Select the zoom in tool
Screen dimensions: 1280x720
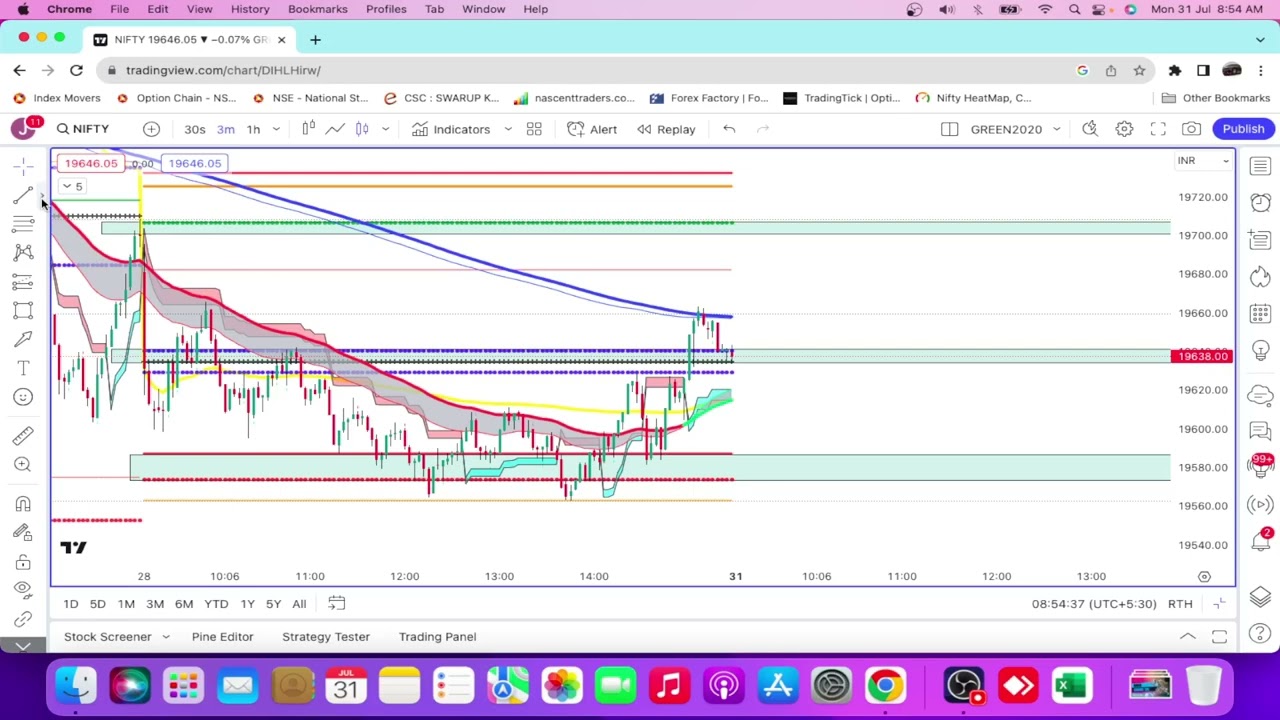pyautogui.click(x=23, y=464)
